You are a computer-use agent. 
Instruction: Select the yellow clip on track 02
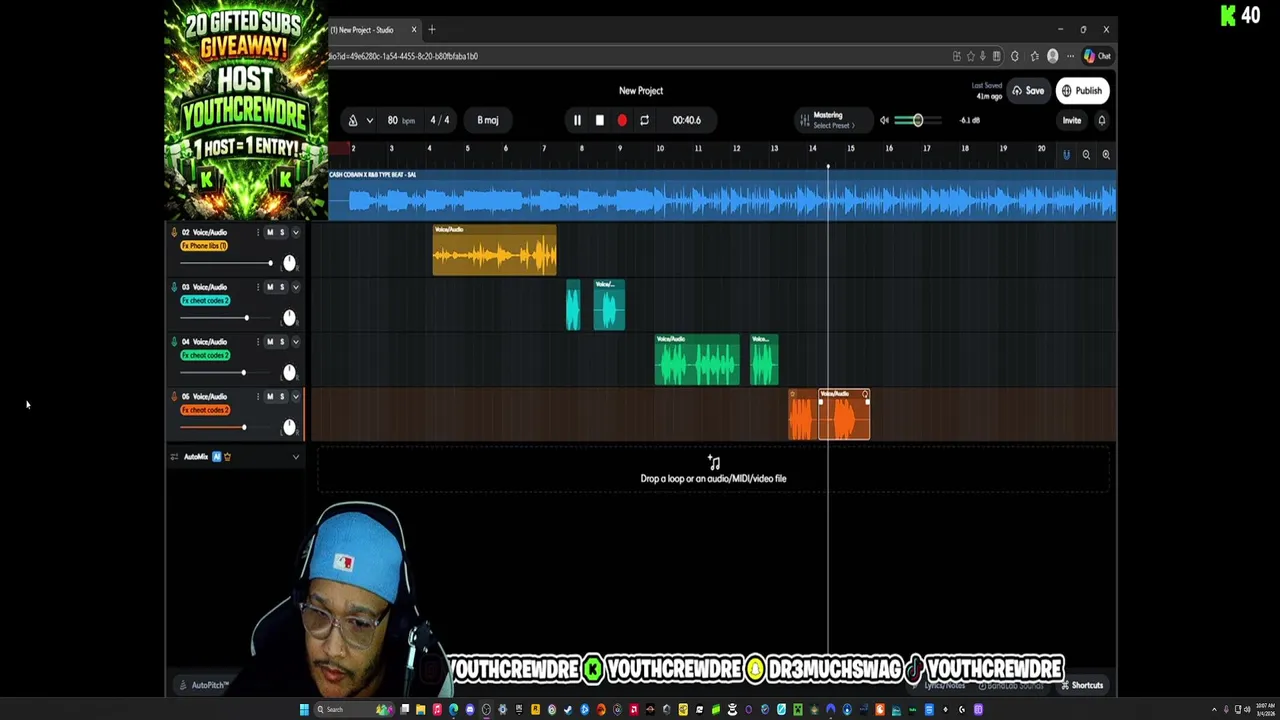[494, 250]
